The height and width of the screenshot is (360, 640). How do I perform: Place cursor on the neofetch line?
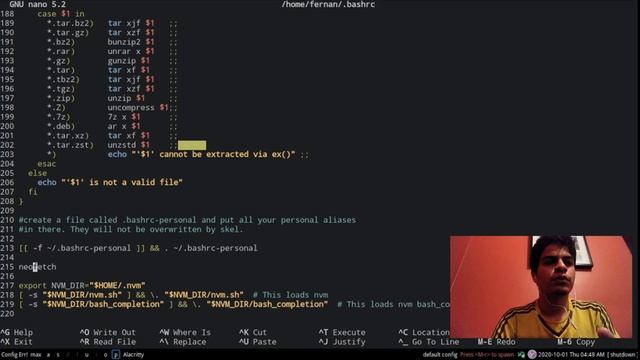point(38,267)
